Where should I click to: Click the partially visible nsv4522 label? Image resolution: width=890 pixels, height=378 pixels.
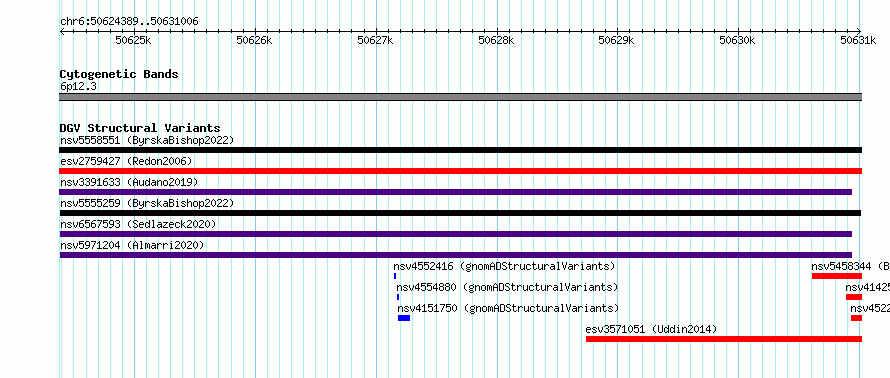click(x=870, y=308)
